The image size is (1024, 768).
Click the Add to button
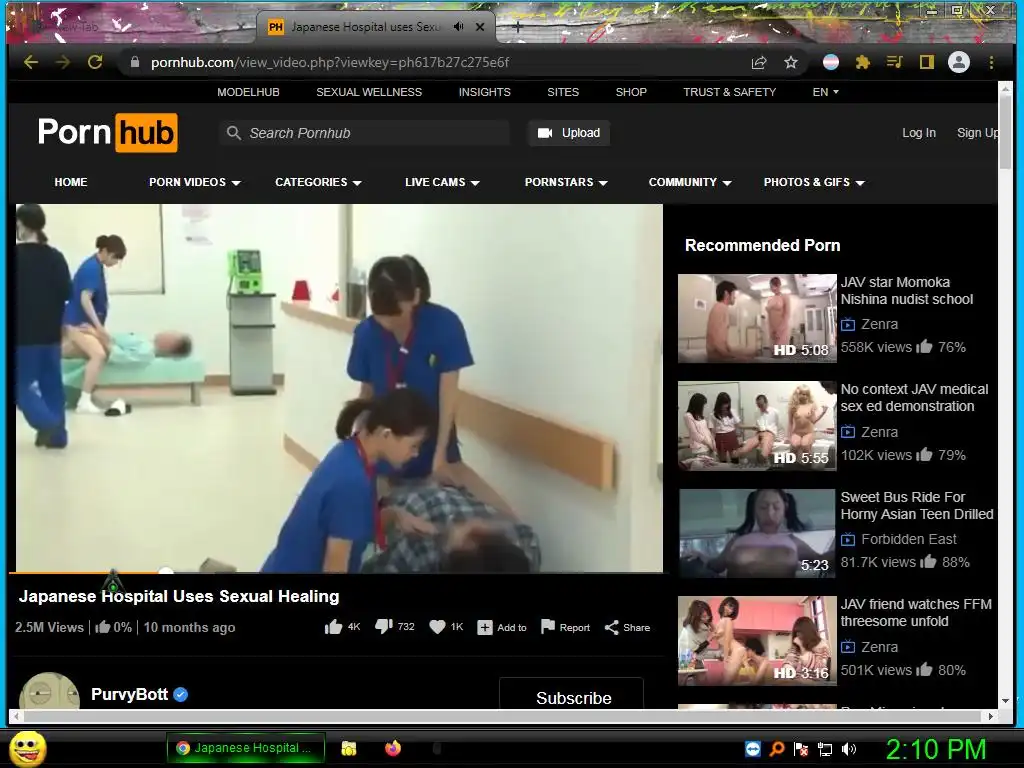click(x=502, y=628)
